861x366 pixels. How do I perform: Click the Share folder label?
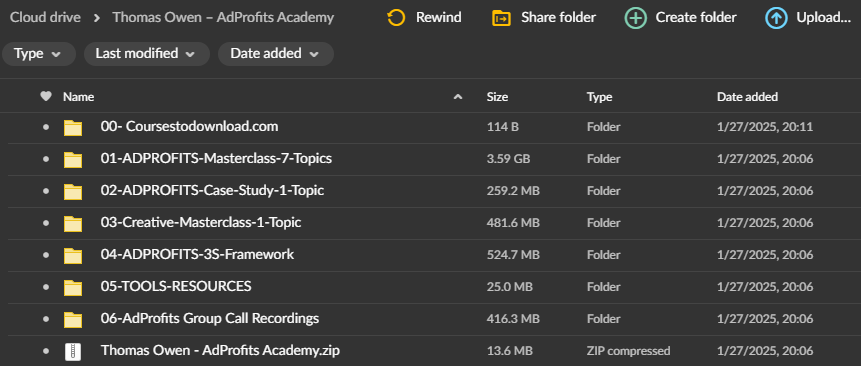click(x=558, y=18)
